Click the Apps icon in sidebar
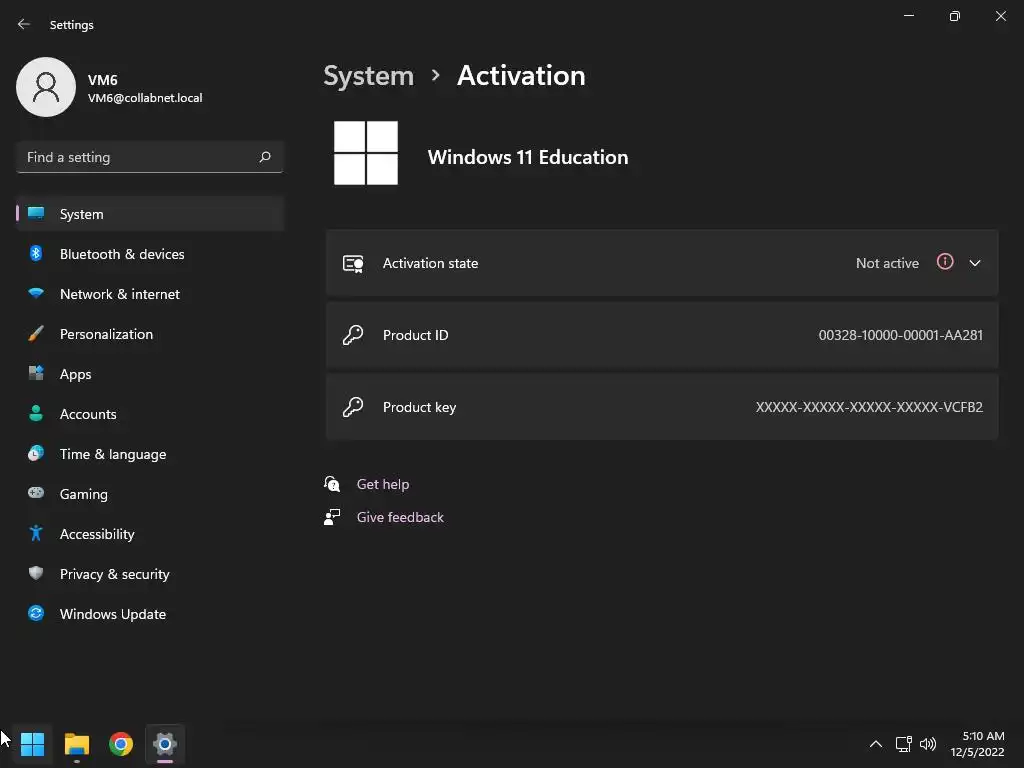The width and height of the screenshot is (1024, 768). pos(36,374)
